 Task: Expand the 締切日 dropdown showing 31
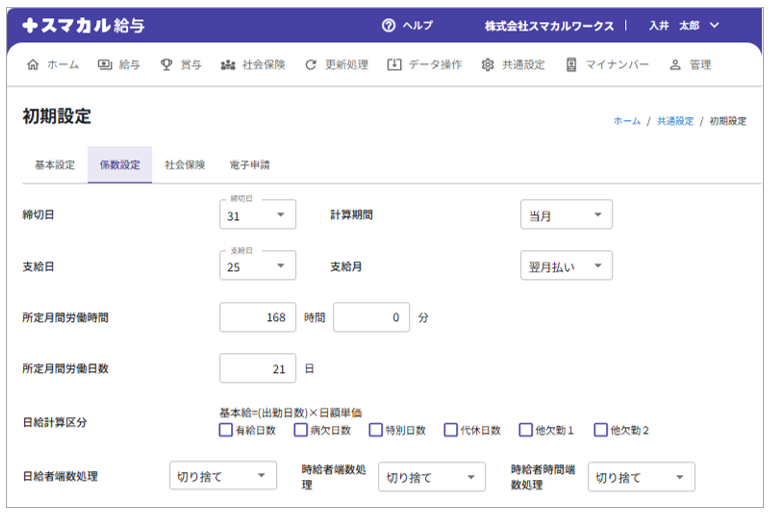pos(257,214)
